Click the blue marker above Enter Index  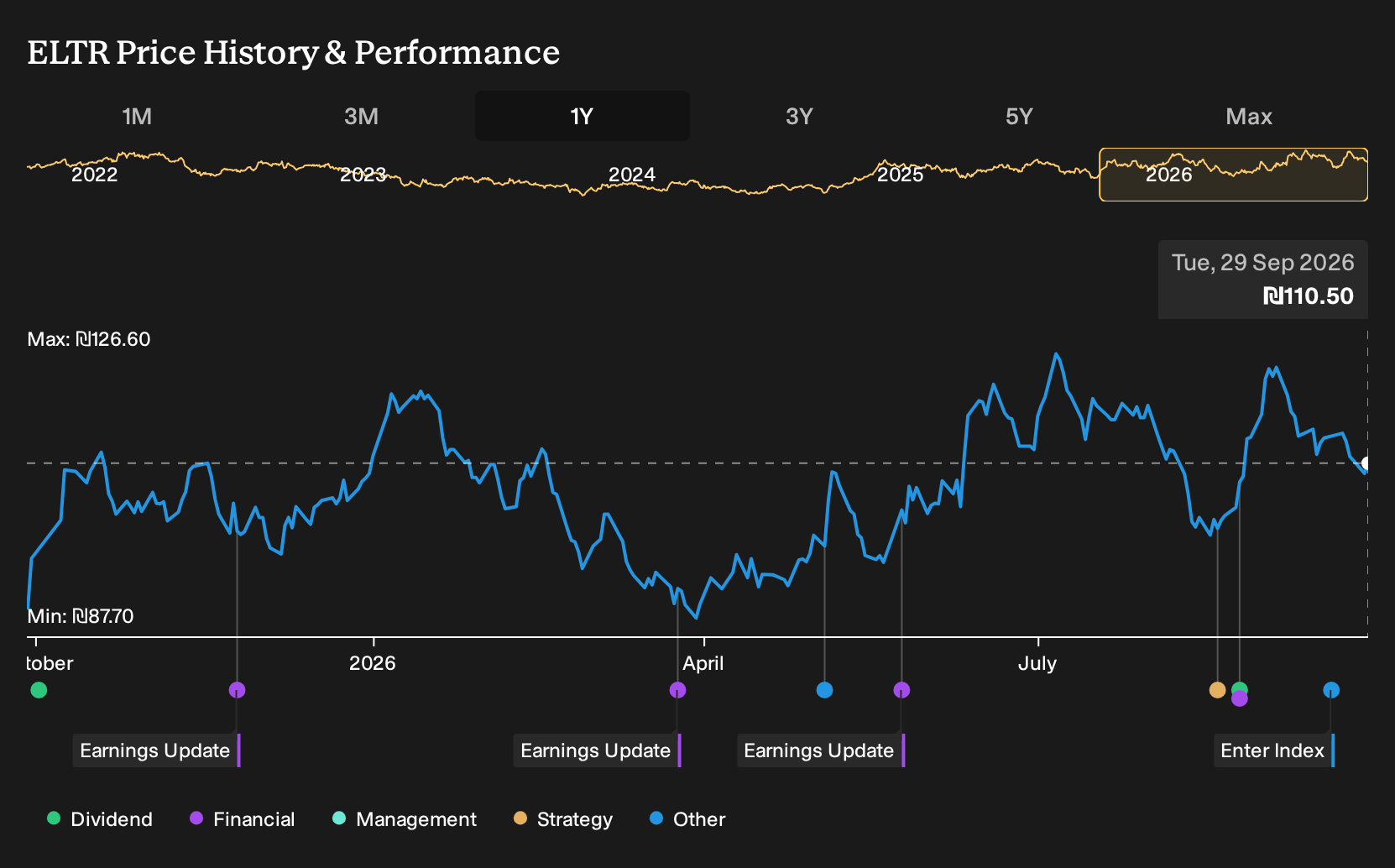tap(1331, 690)
